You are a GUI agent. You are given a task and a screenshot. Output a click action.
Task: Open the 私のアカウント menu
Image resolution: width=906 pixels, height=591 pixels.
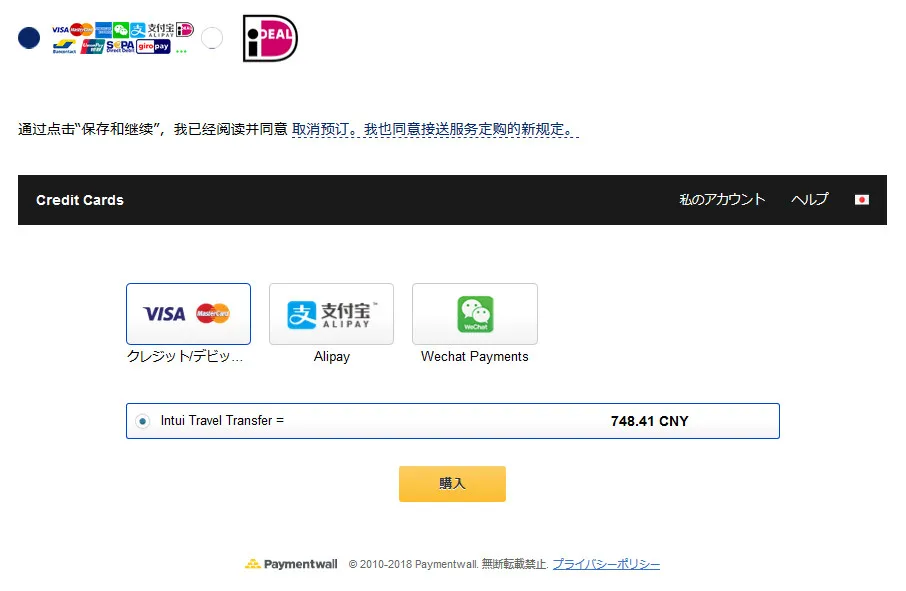click(x=722, y=199)
